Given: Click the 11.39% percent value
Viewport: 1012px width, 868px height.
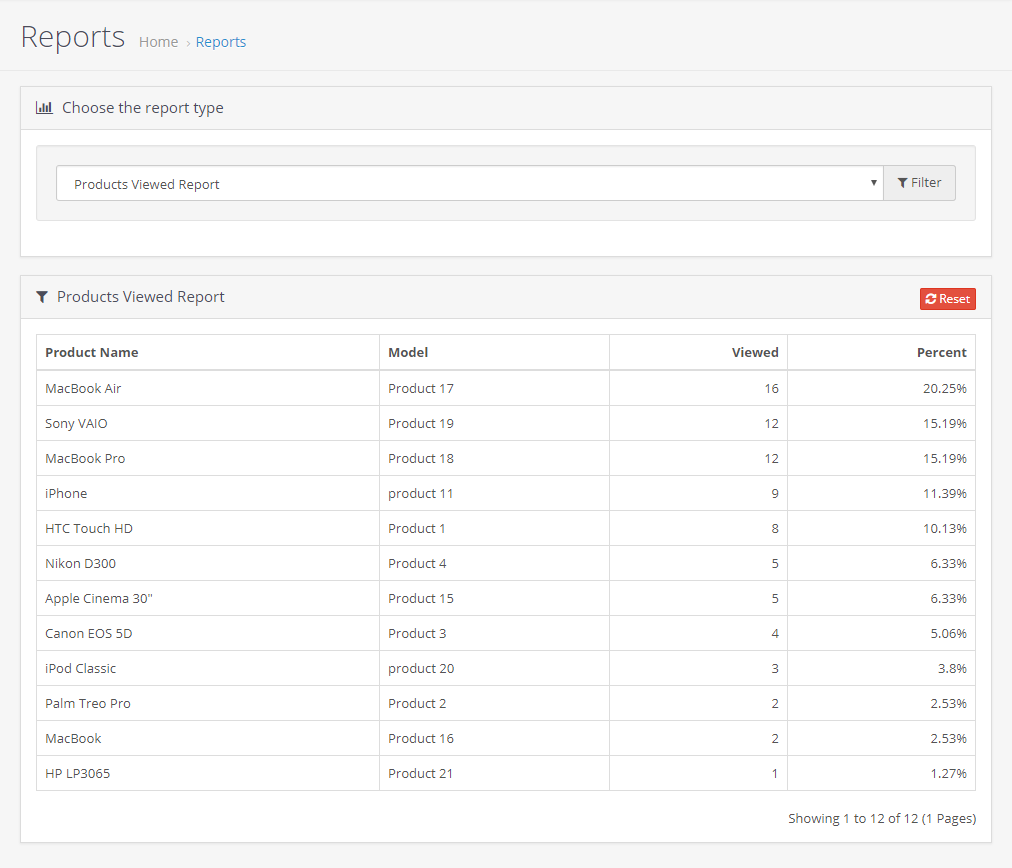Looking at the screenshot, I should (945, 493).
